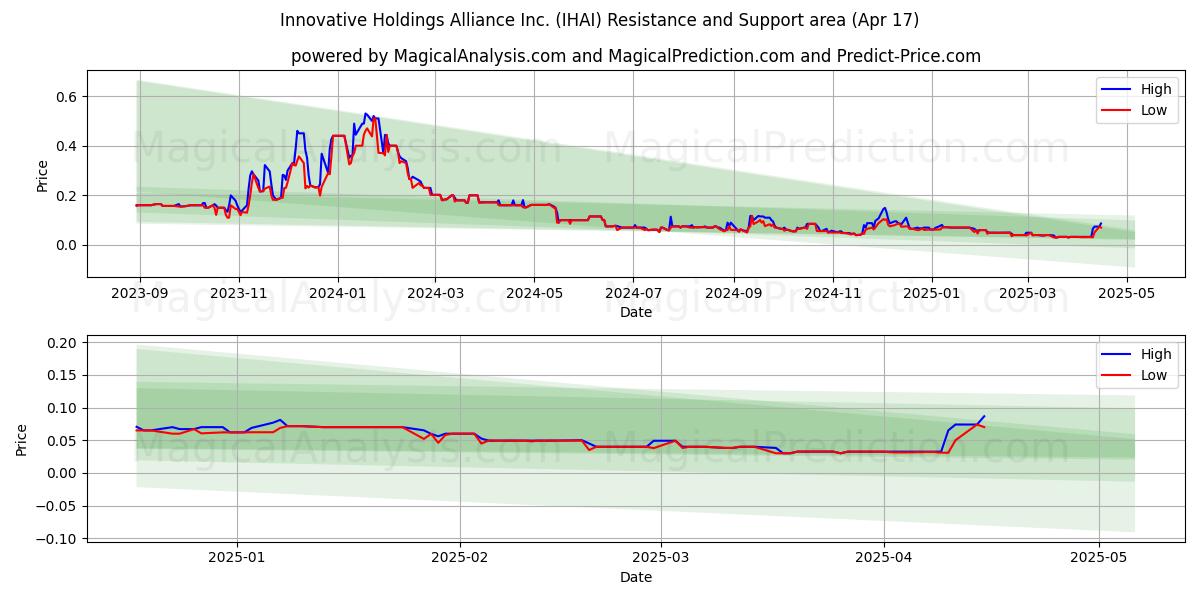The width and height of the screenshot is (1200, 600).
Task: Click the bottom chart y-axis value 0.15
Action: click(x=64, y=375)
